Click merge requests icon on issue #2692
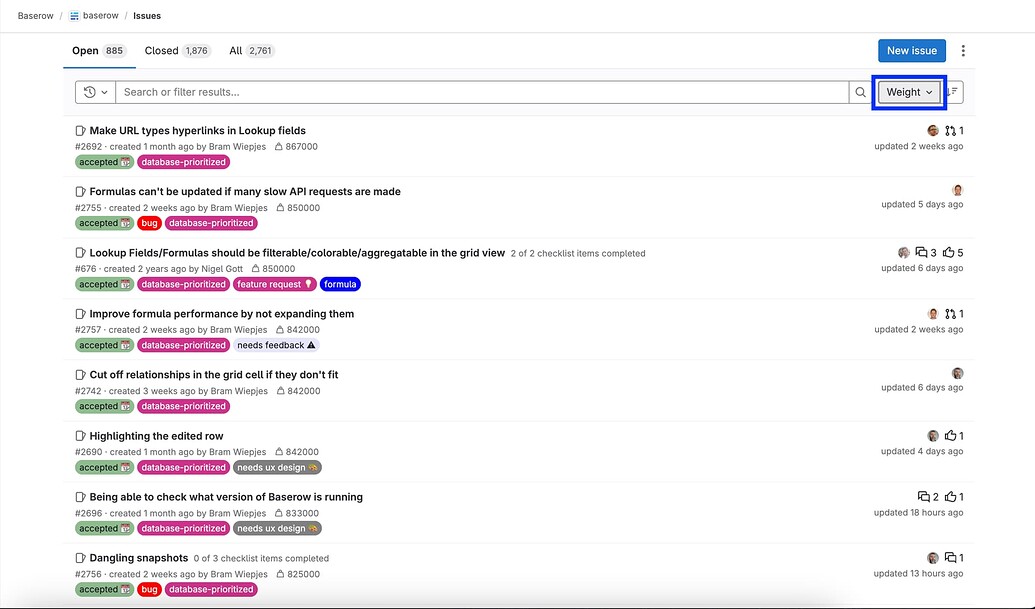 click(950, 131)
